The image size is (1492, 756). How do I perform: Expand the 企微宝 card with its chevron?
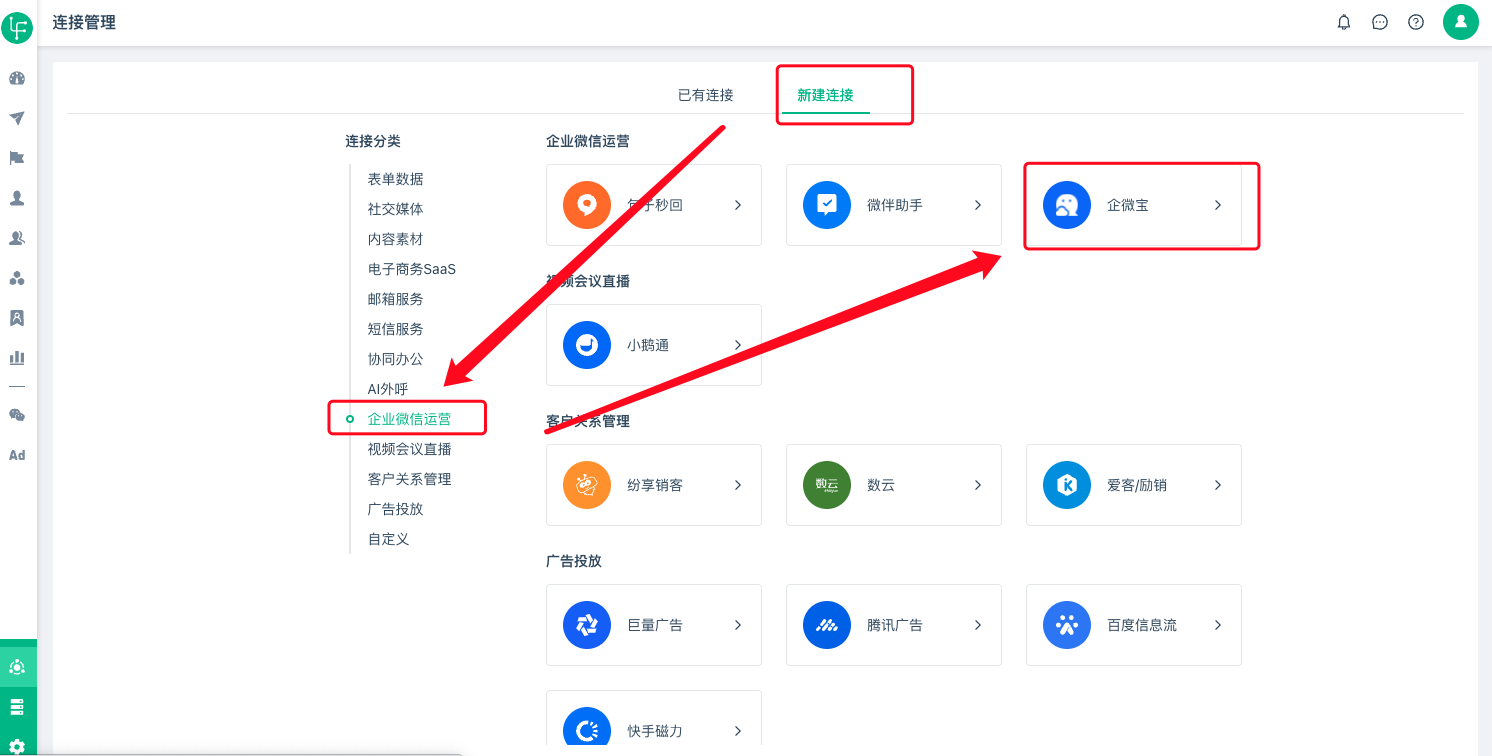click(x=1217, y=205)
